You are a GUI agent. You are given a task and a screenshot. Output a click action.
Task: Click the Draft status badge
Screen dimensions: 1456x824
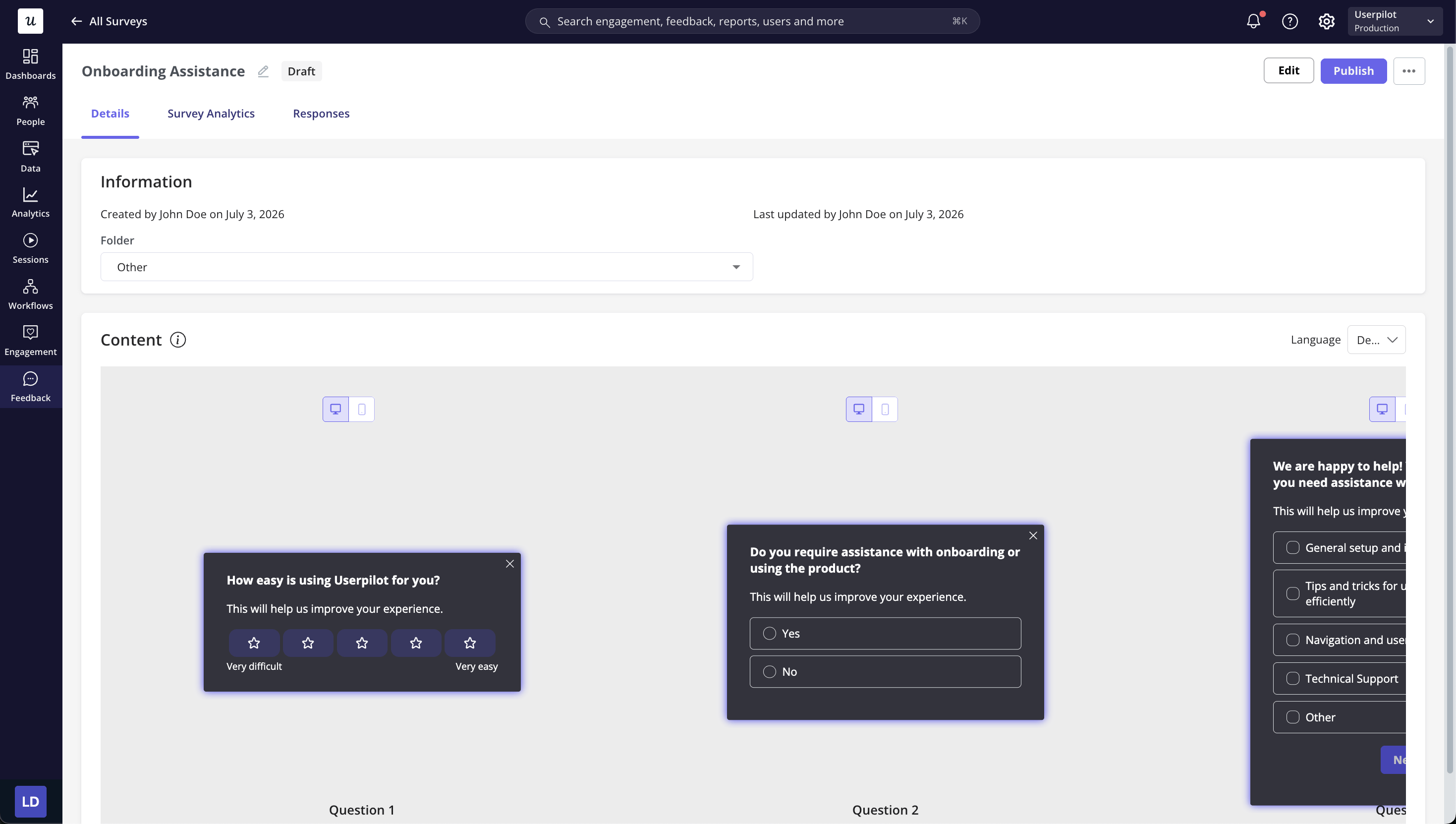[x=301, y=71]
